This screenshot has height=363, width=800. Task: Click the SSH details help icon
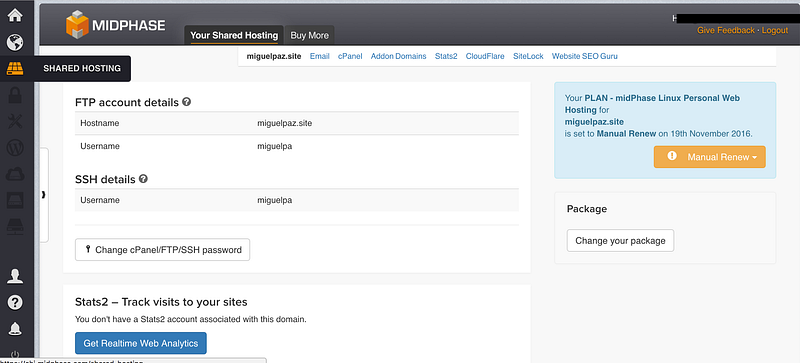click(x=143, y=179)
